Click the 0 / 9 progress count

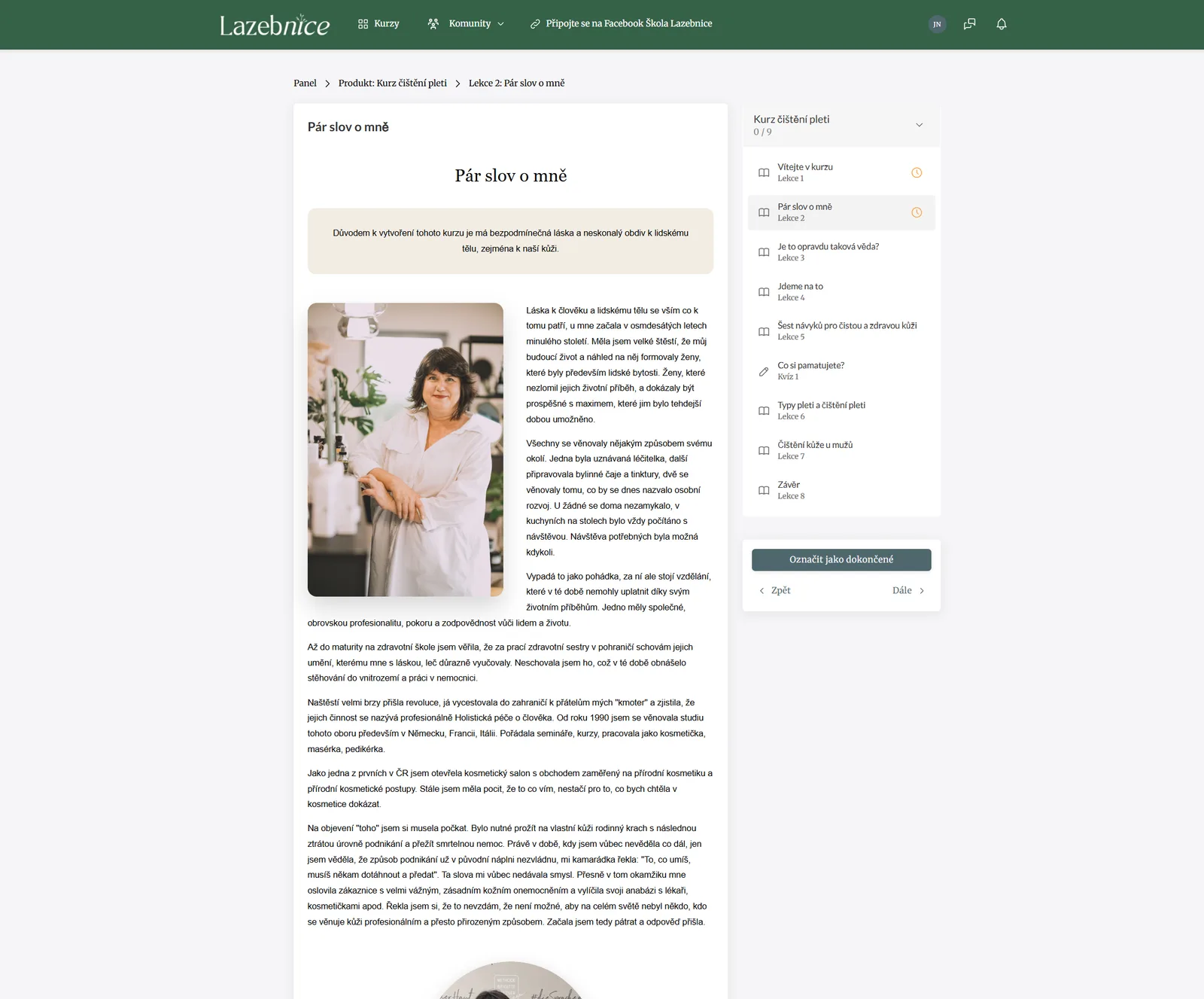[x=762, y=132]
